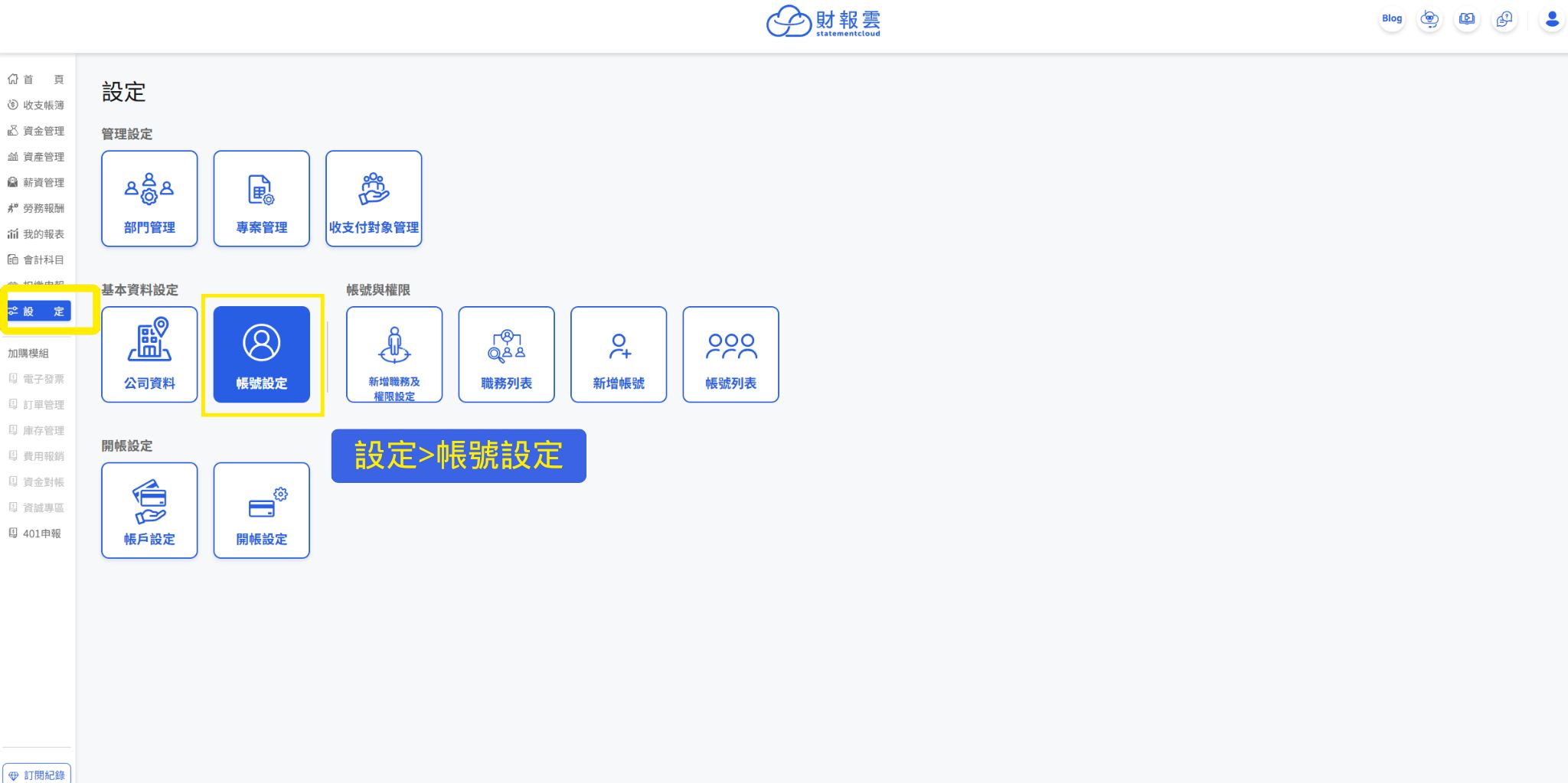Open 我的報表 in the sidebar

pos(36,234)
